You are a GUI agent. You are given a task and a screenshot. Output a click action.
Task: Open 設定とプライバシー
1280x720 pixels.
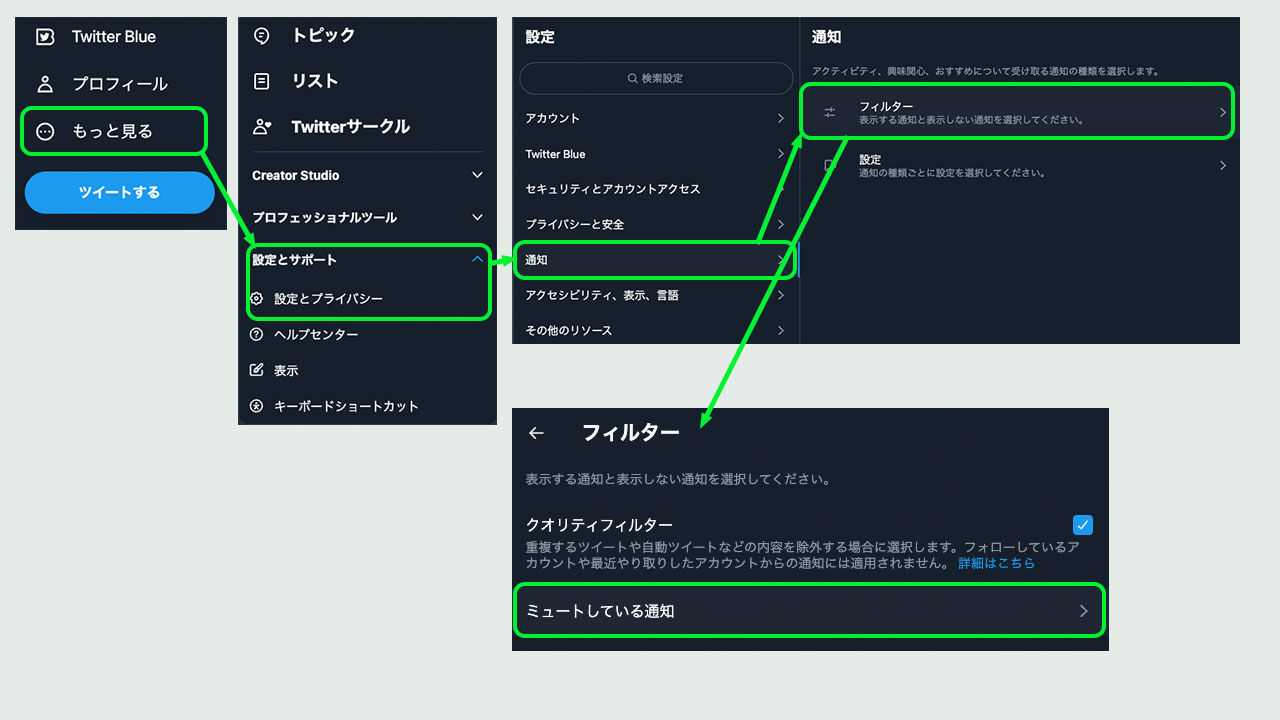[x=328, y=298]
